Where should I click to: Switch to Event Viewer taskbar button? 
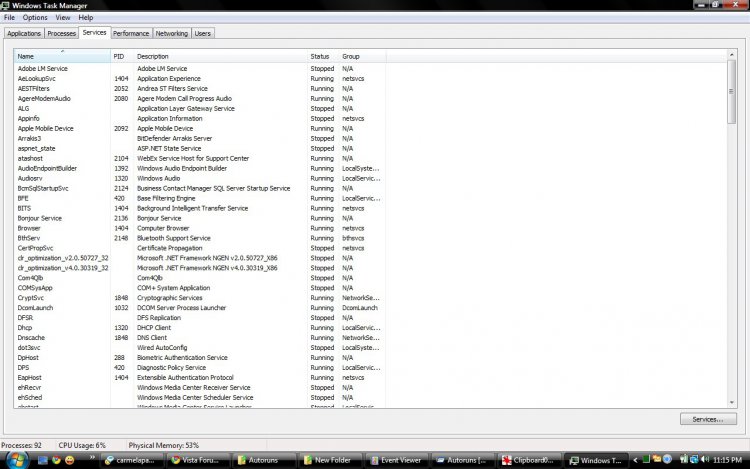point(396,460)
